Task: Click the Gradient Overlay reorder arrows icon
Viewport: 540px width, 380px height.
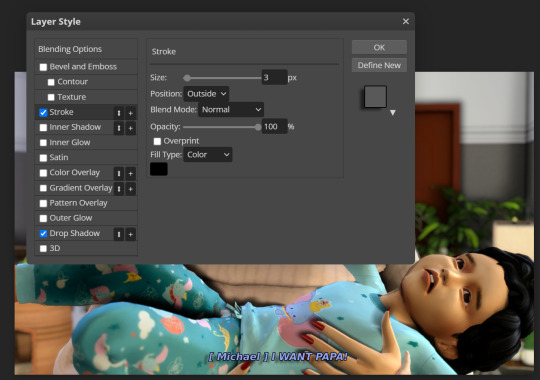Action: pyautogui.click(x=119, y=189)
